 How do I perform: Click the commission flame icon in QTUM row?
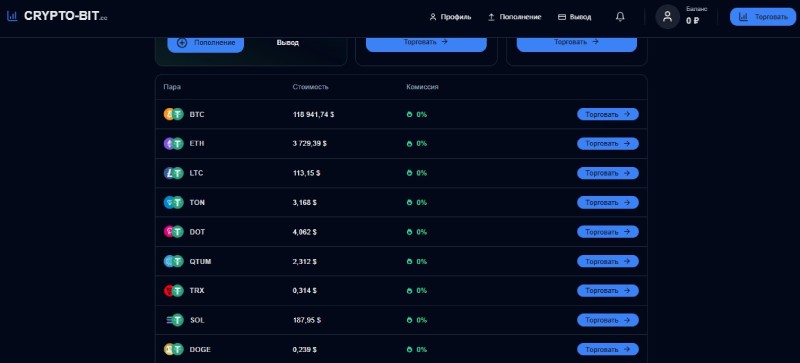(409, 261)
